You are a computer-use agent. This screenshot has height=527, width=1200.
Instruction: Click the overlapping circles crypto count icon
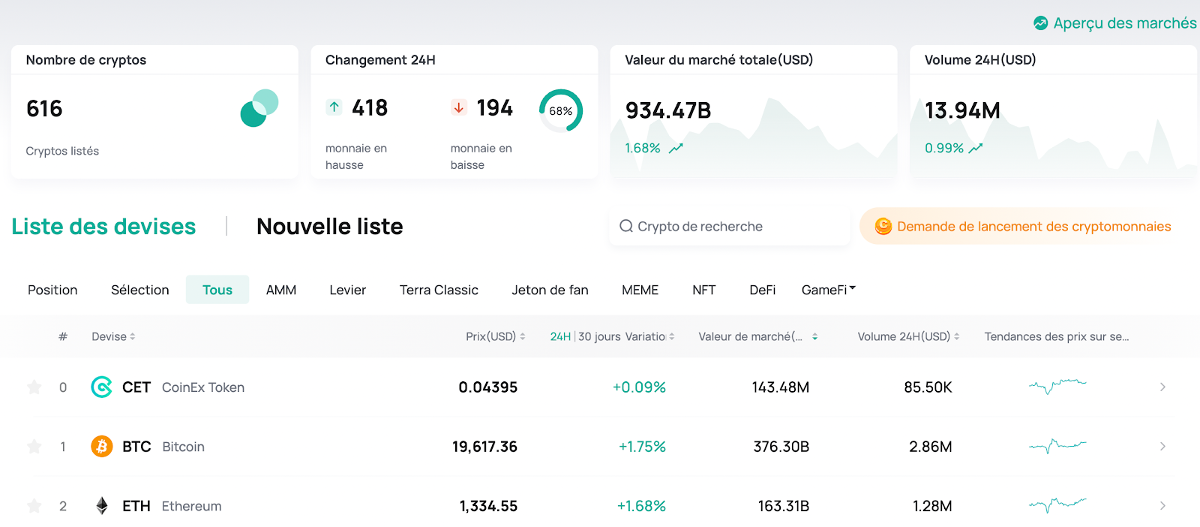(x=259, y=108)
